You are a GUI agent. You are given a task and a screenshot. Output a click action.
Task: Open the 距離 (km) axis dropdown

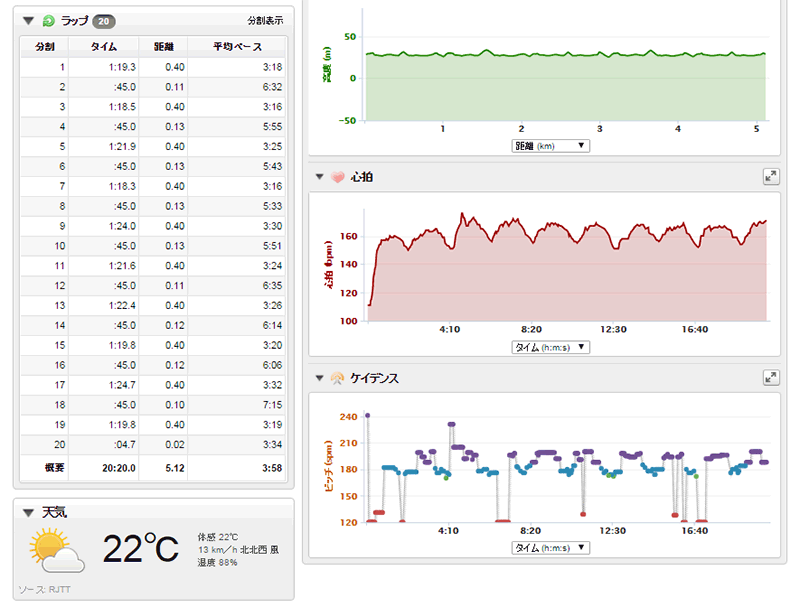(x=550, y=145)
